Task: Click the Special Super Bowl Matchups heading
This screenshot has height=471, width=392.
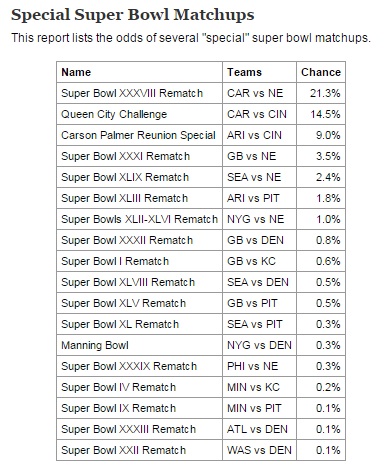Action: pos(133,15)
